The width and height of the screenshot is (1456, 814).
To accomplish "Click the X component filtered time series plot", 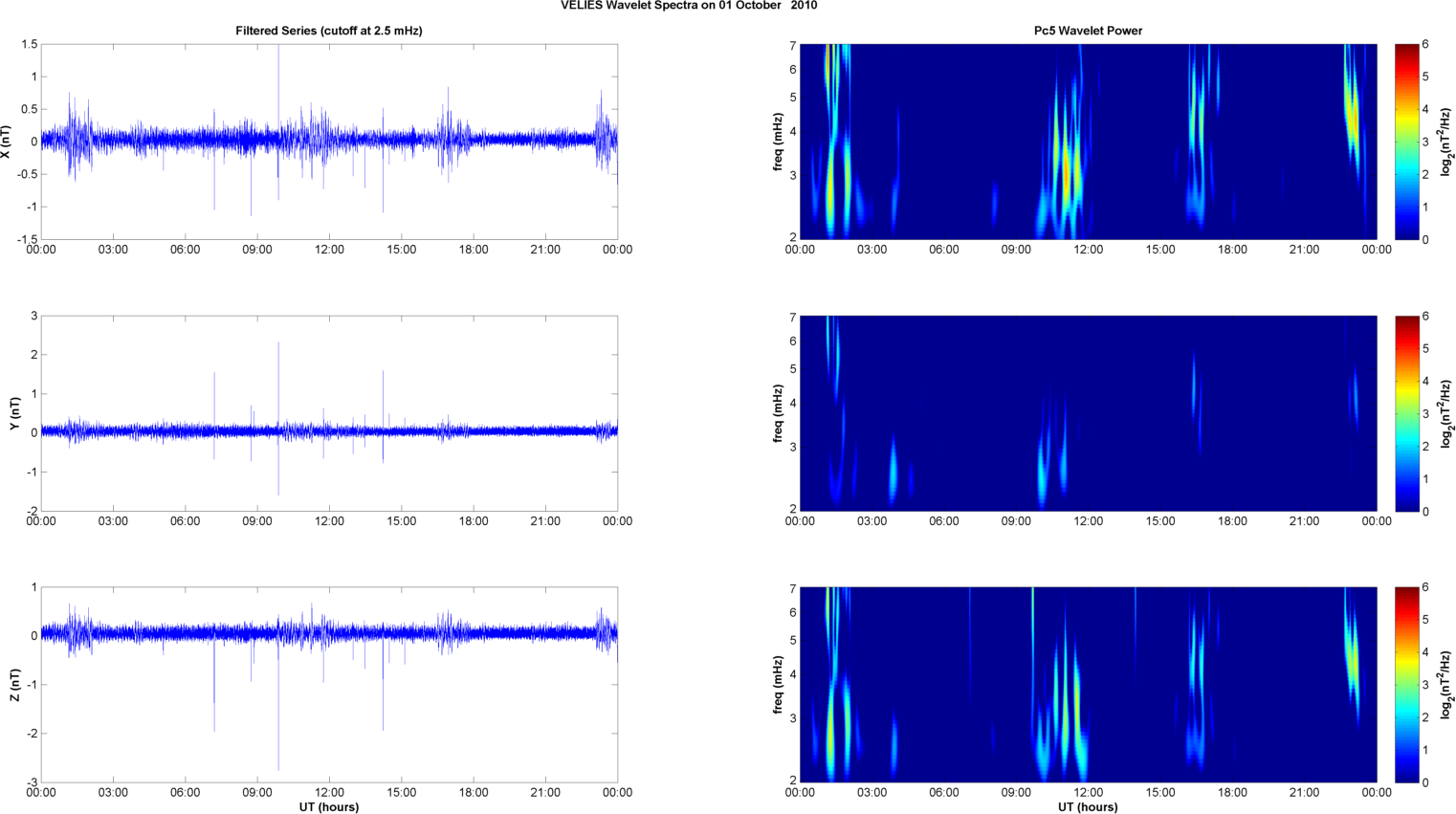I will coord(329,142).
